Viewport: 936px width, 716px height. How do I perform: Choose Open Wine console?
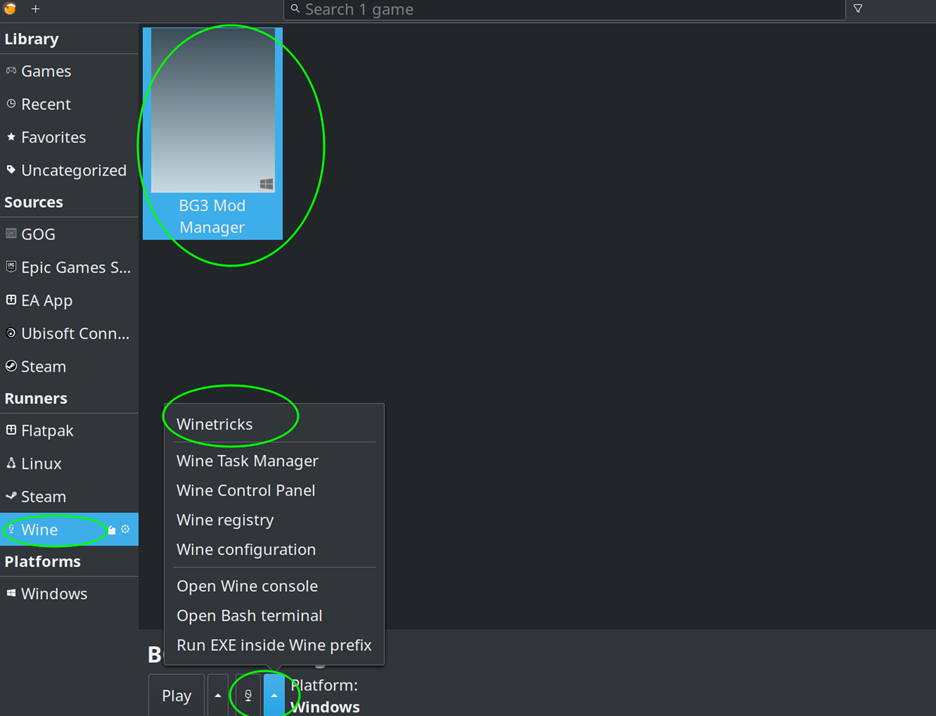point(274,586)
